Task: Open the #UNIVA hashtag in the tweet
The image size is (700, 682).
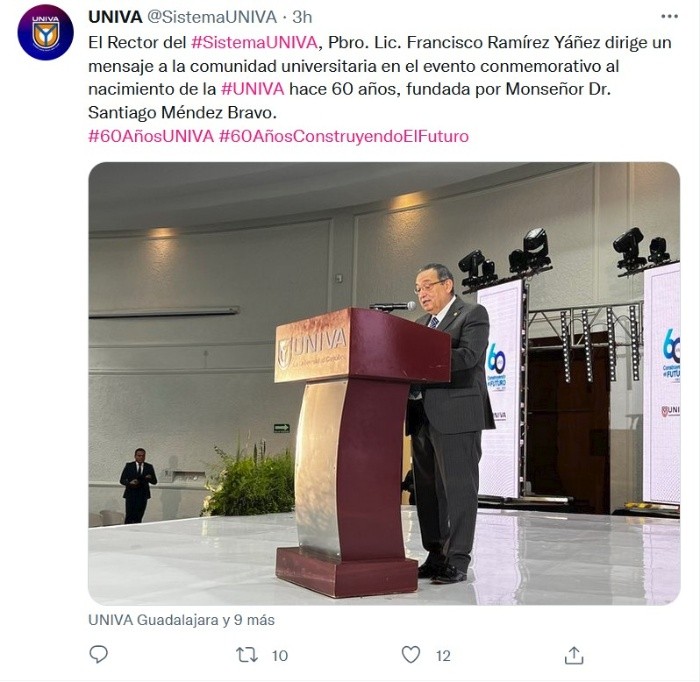Action: pos(253,89)
